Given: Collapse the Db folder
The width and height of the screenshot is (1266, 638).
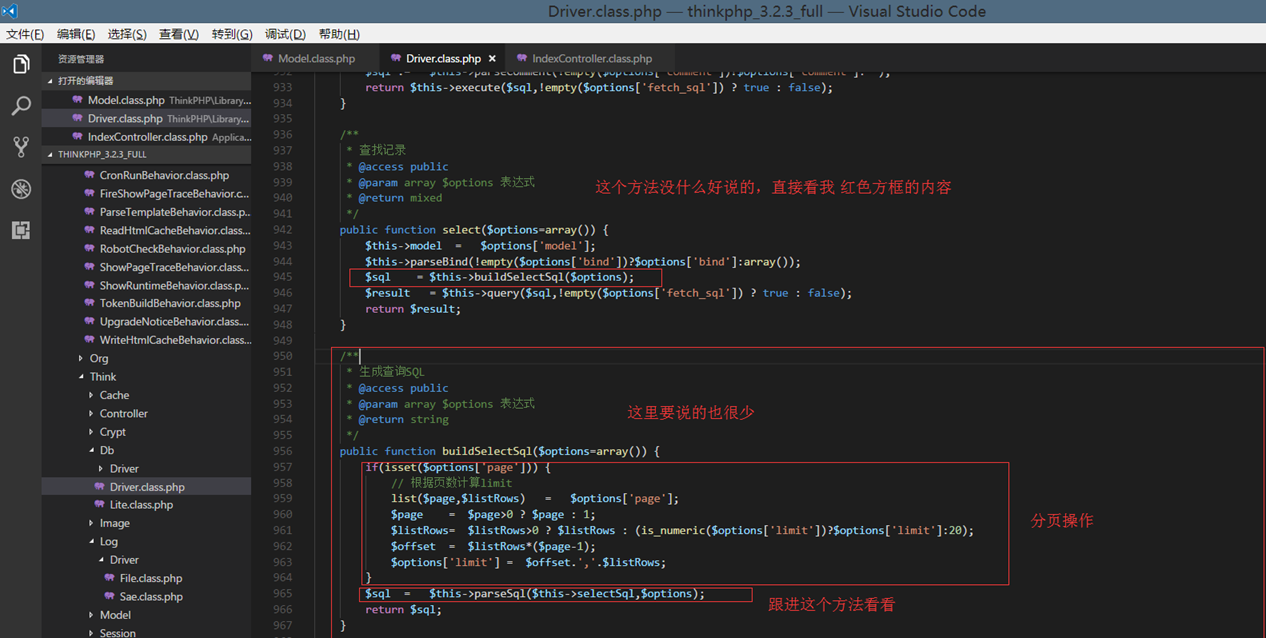Looking at the screenshot, I should [x=106, y=450].
